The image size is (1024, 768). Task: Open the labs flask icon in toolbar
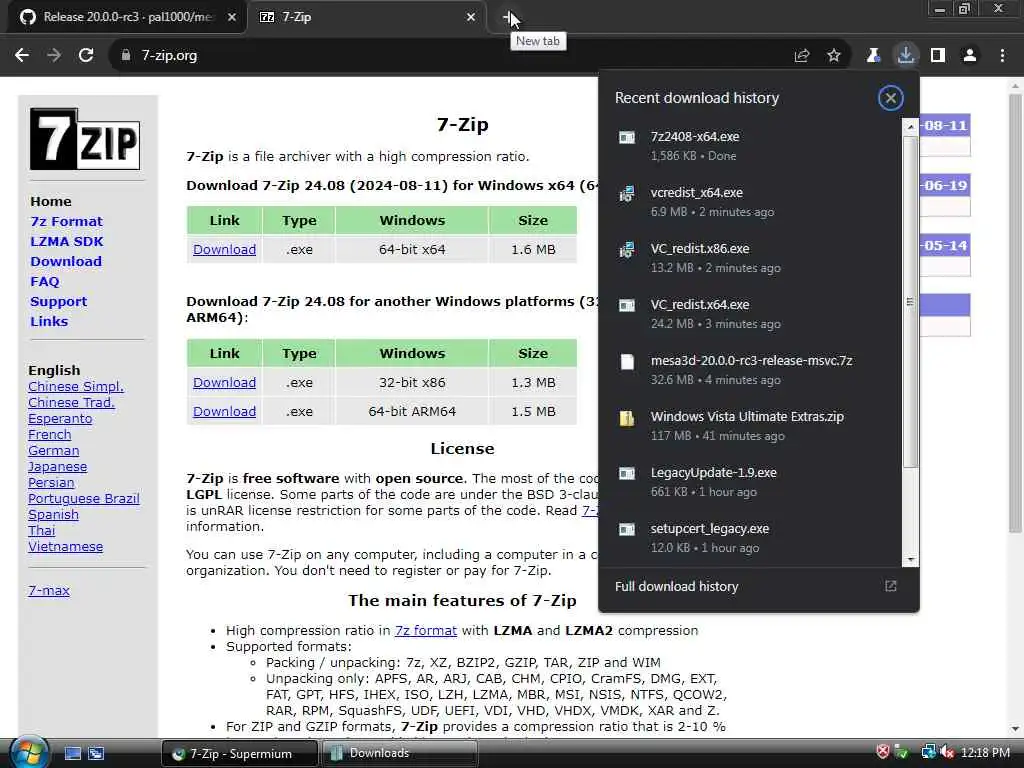(x=873, y=56)
